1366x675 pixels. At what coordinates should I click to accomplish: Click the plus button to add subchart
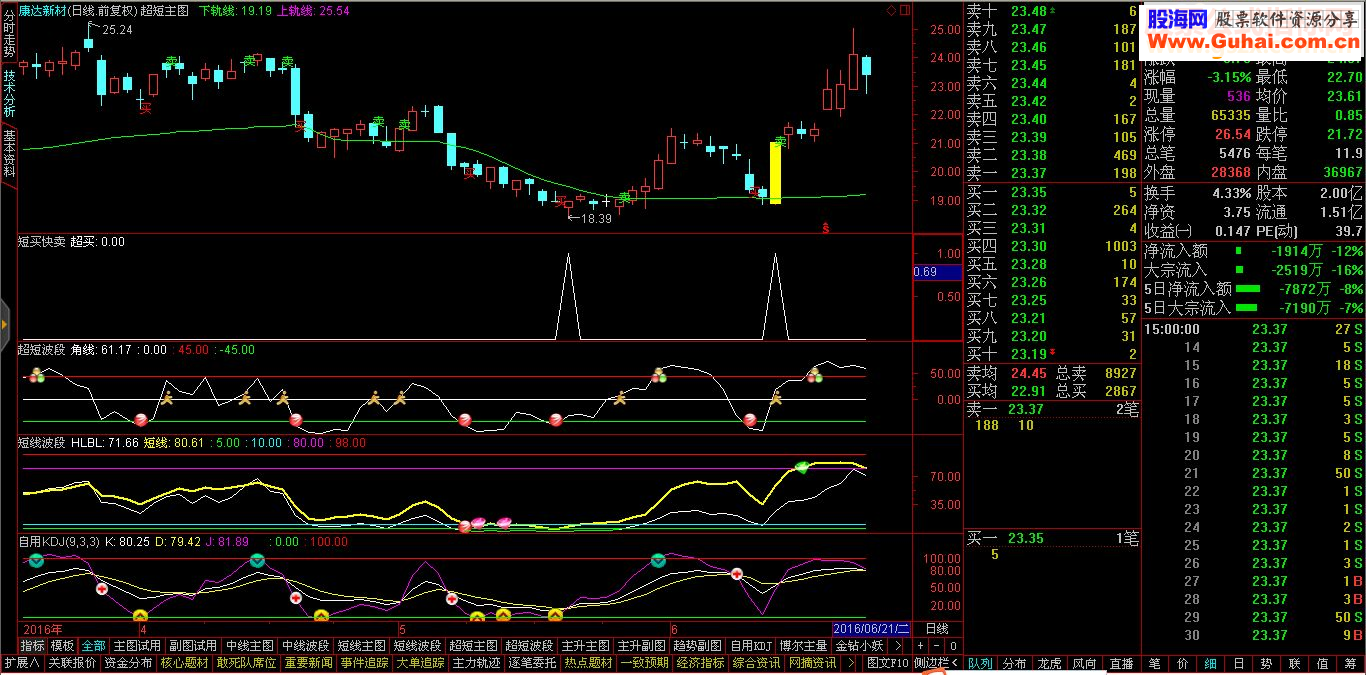tap(920, 645)
